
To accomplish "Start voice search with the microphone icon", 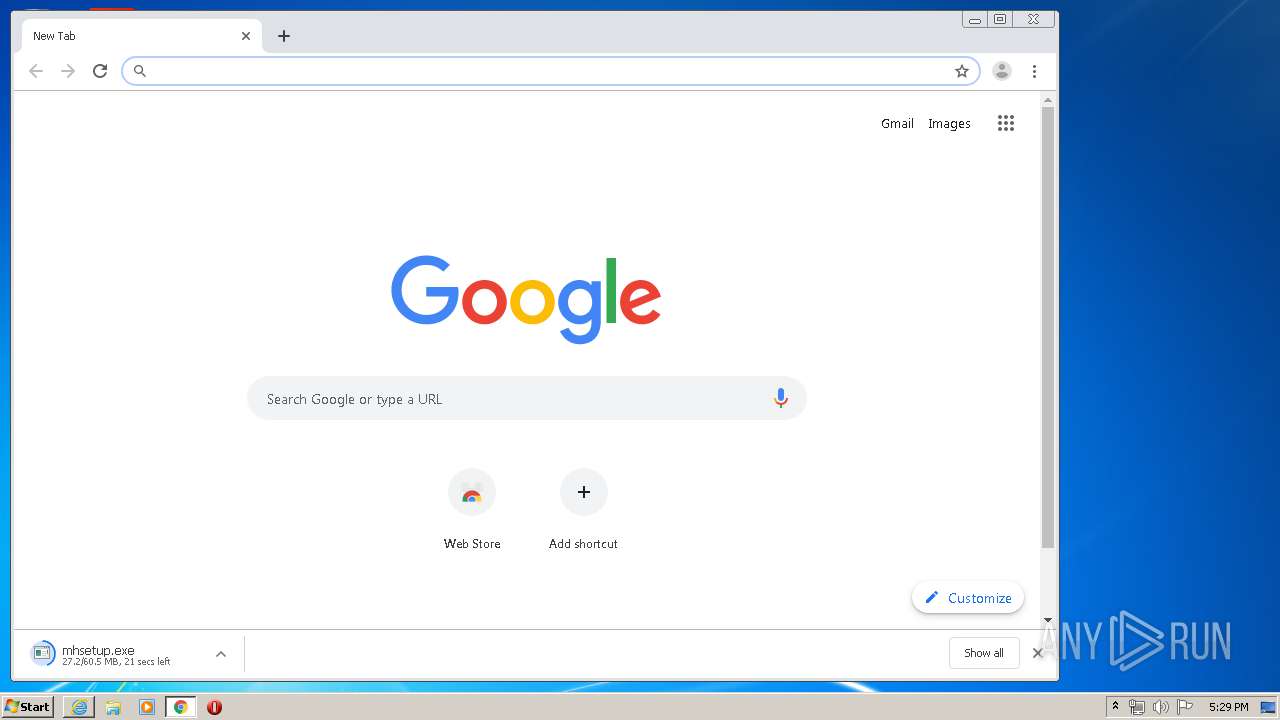I will click(781, 398).
